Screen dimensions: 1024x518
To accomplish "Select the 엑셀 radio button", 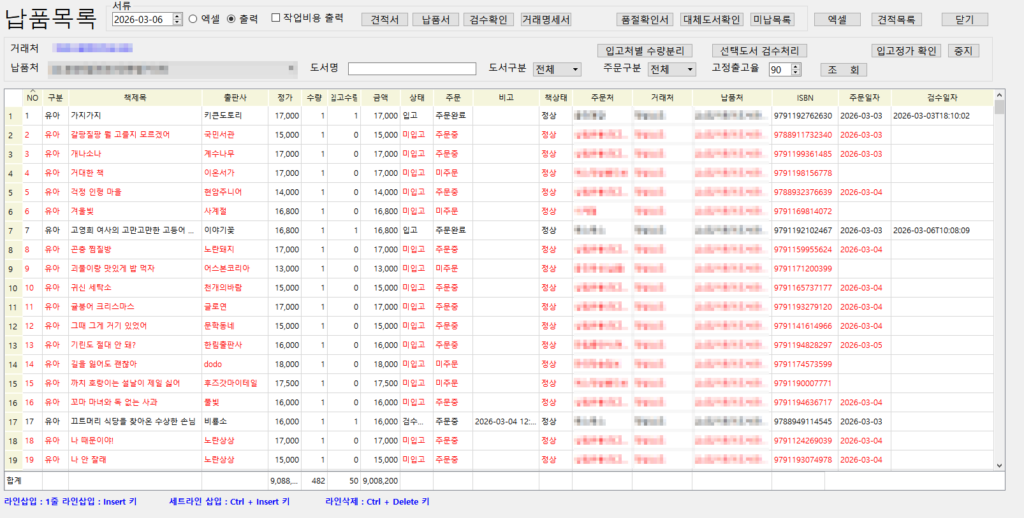I will pos(193,19).
